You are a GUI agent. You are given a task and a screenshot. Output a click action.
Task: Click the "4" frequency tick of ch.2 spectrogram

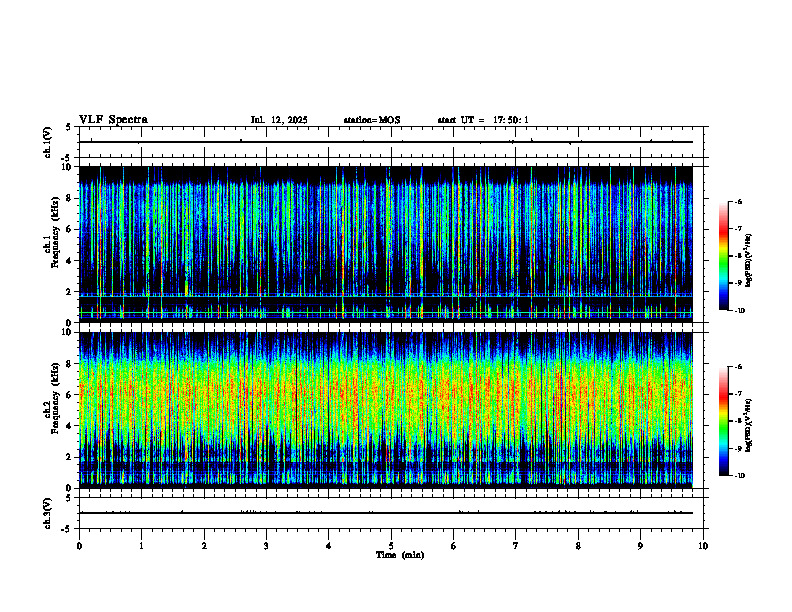[70, 427]
